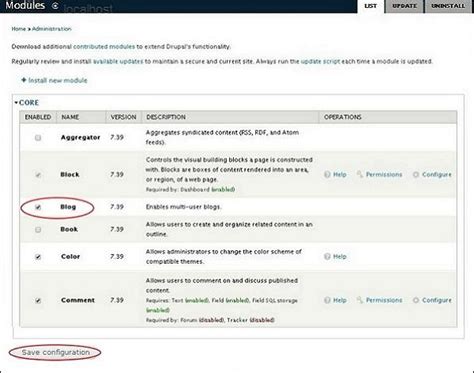474x373 pixels.
Task: Click the Help icon in Block row
Action: coord(327,174)
